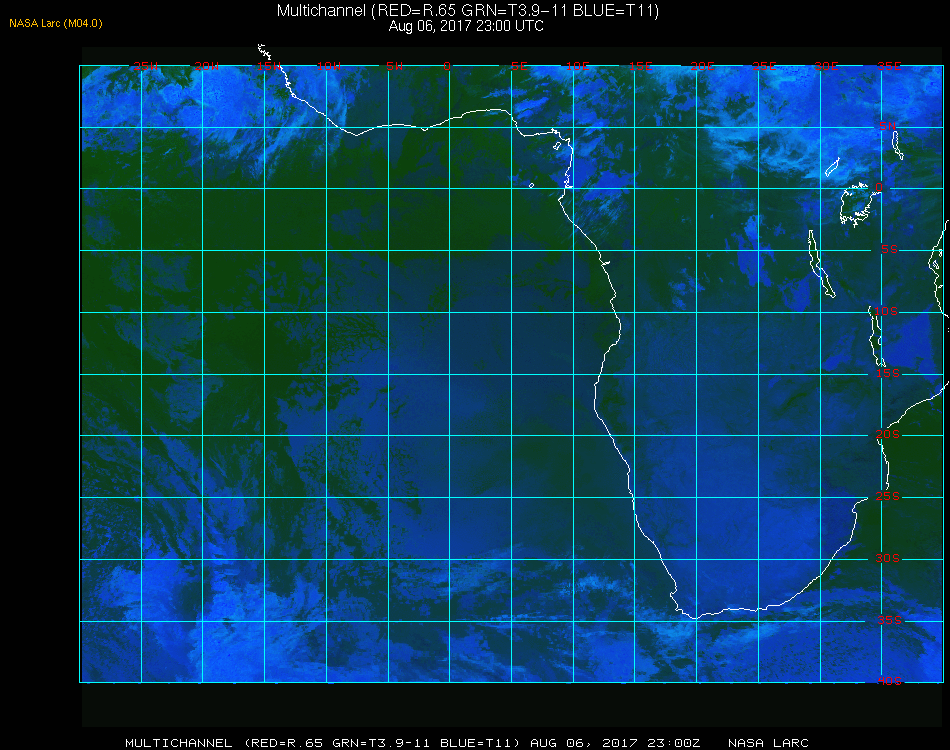This screenshot has height=750, width=950.
Task: Click the 5W longitude label
Action: tap(394, 66)
